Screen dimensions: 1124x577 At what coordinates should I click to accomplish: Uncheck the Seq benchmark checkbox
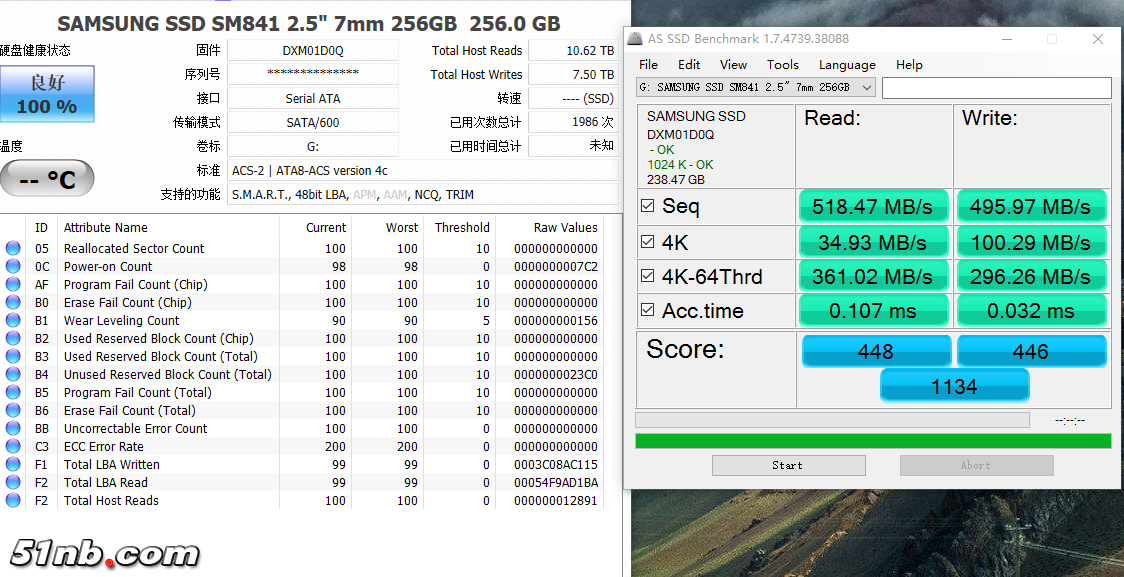[647, 206]
